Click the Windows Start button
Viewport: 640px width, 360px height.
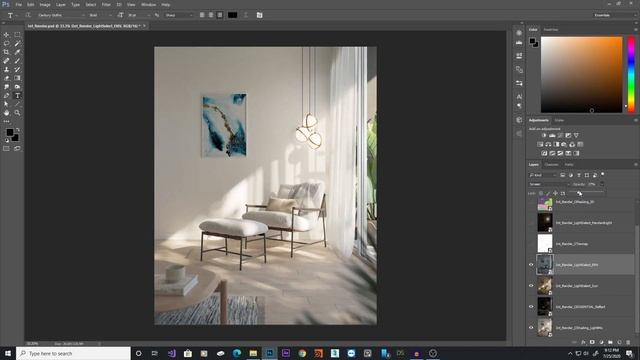click(x=8, y=353)
